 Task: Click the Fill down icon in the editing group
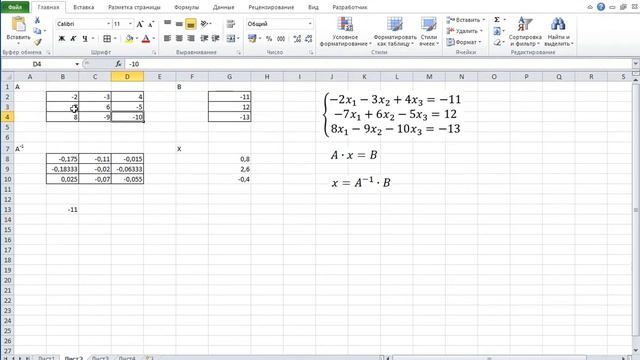[497, 31]
